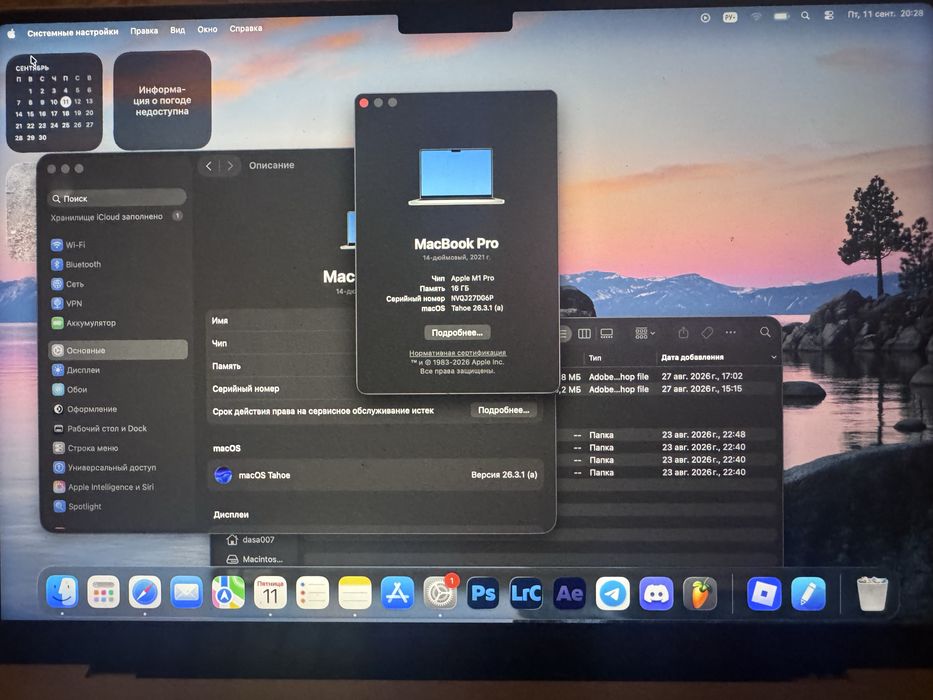The height and width of the screenshot is (700, 933).
Task: Click Подробнее… next to service coverage
Action: point(503,410)
